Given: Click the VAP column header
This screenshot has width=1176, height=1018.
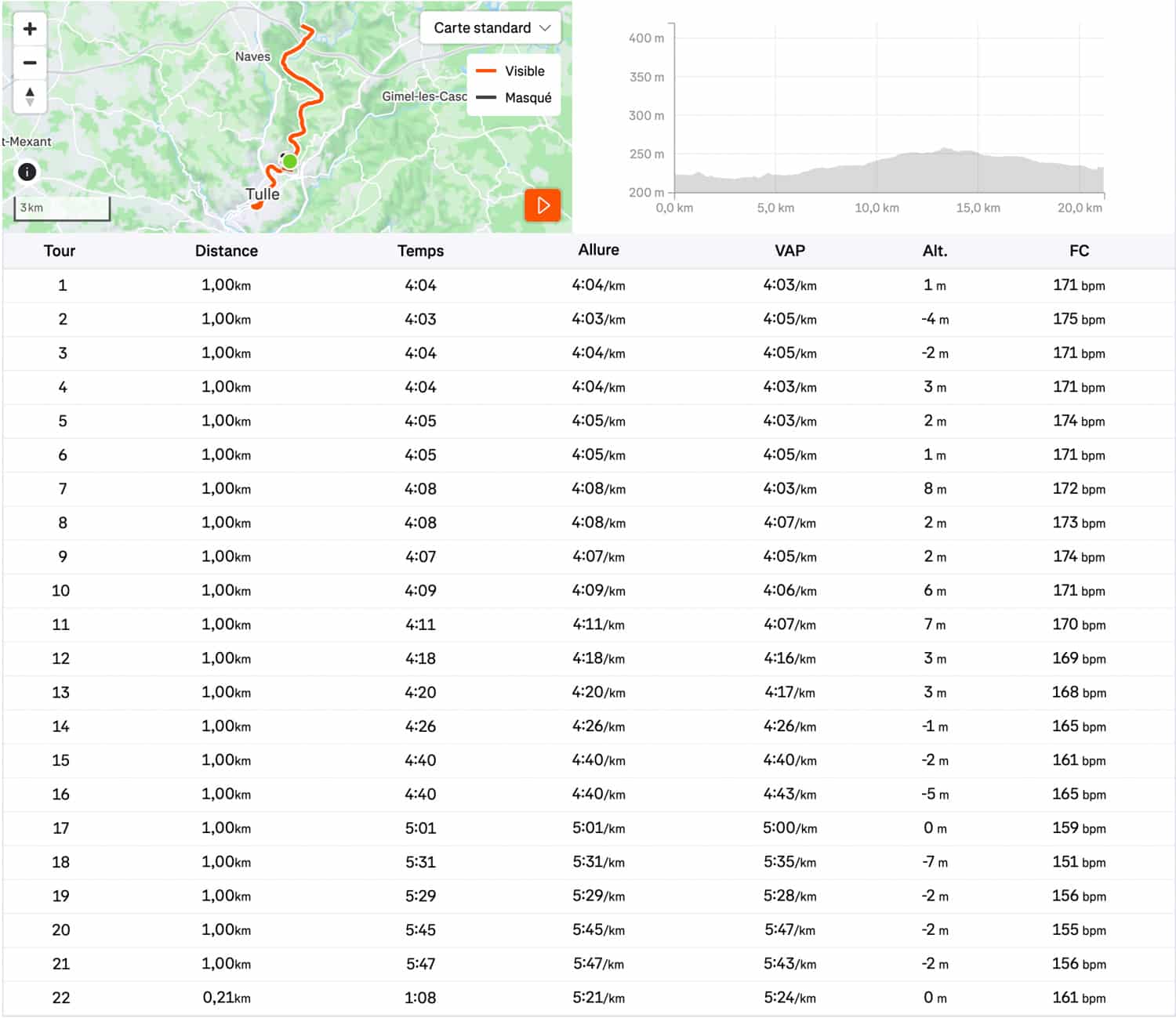Looking at the screenshot, I should point(789,251).
